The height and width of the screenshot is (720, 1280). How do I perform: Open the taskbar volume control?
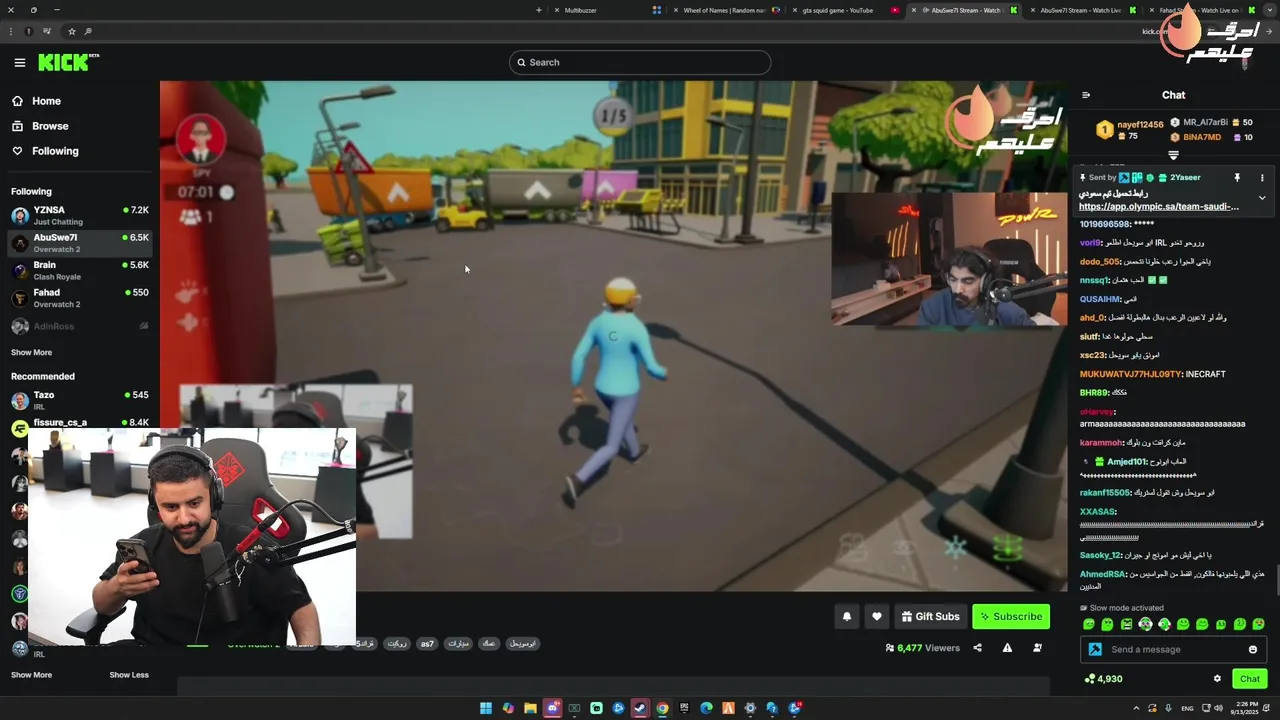(1219, 708)
